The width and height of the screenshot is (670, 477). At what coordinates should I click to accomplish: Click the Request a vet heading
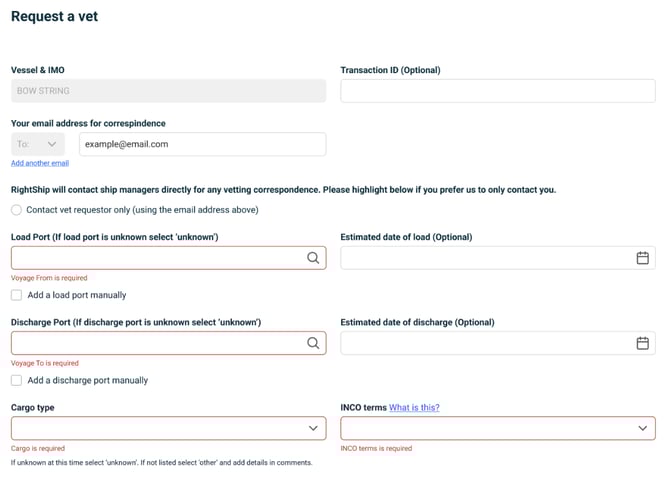55,17
